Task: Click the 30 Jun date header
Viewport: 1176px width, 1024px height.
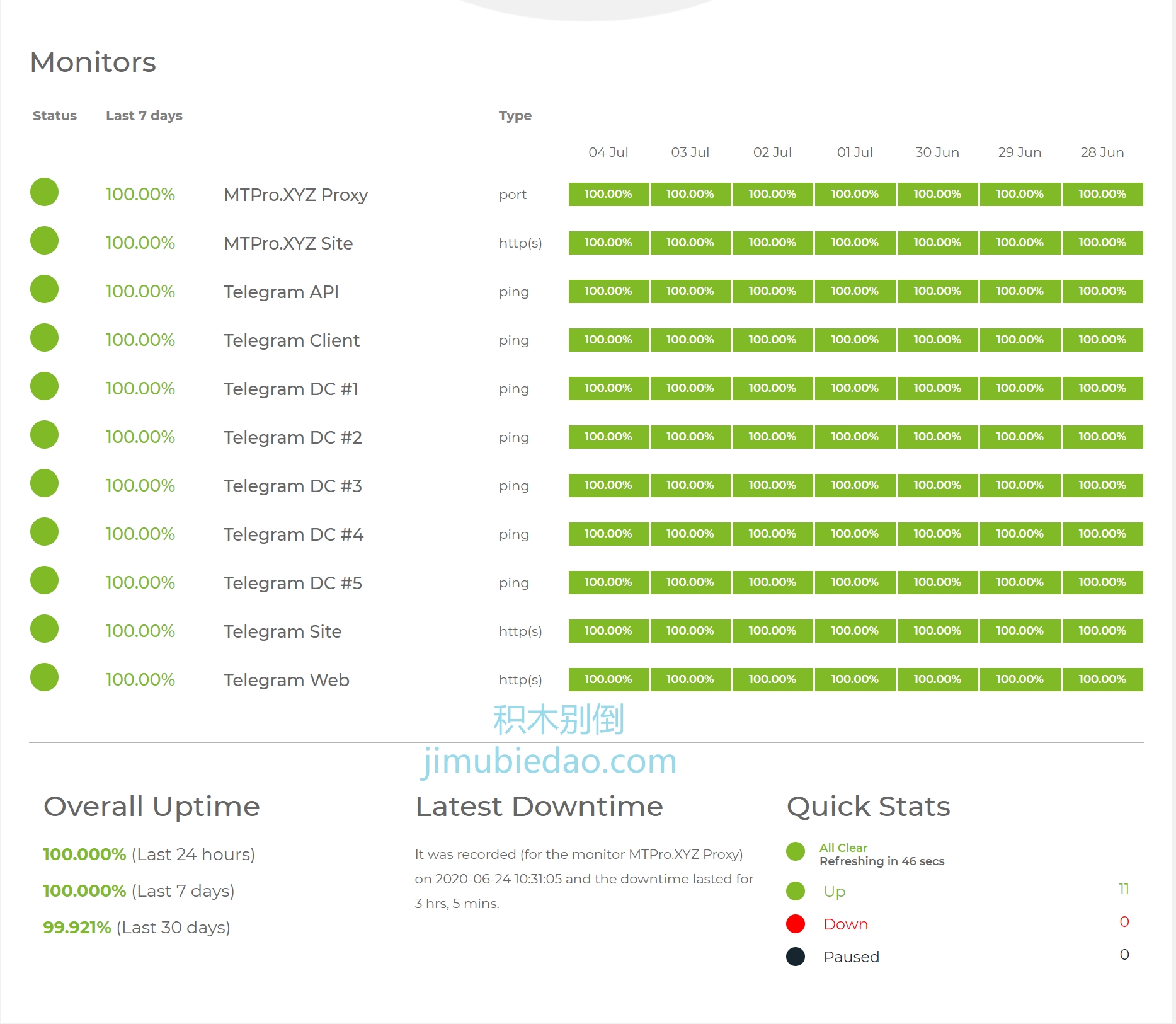Action: 937,152
